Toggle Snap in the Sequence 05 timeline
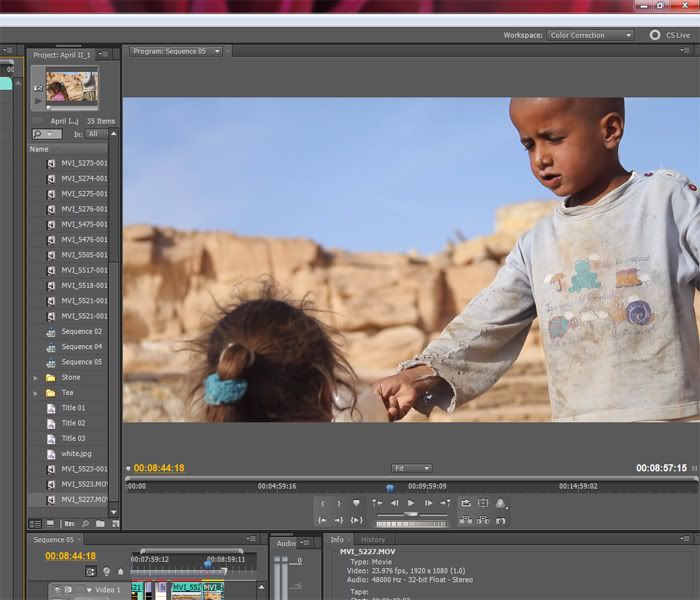 point(91,571)
